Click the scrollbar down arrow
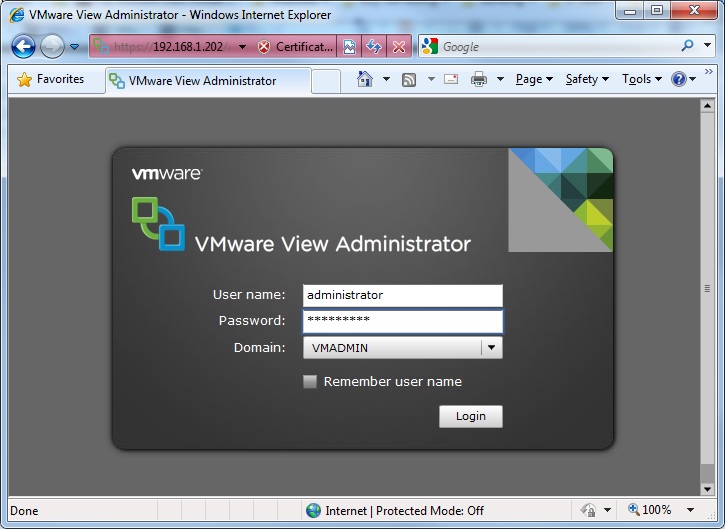Viewport: 725px width, 529px height. click(x=707, y=489)
